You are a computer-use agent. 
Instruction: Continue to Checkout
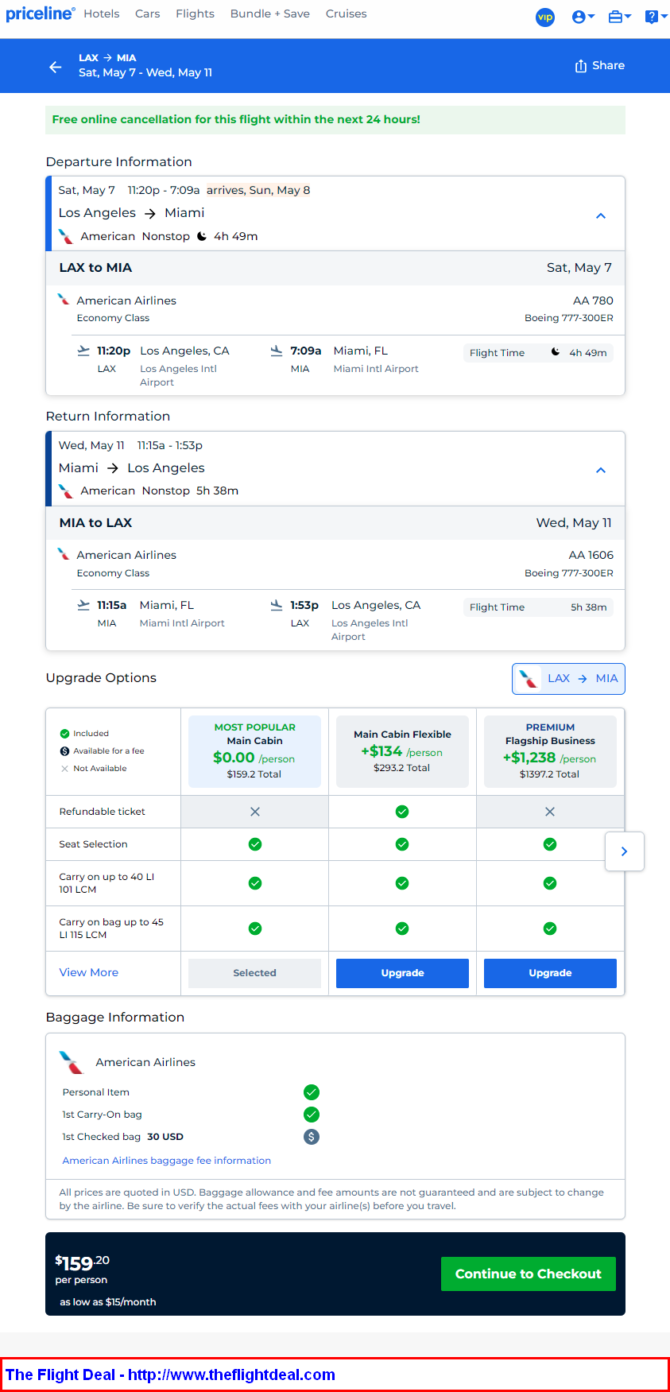point(528,1274)
